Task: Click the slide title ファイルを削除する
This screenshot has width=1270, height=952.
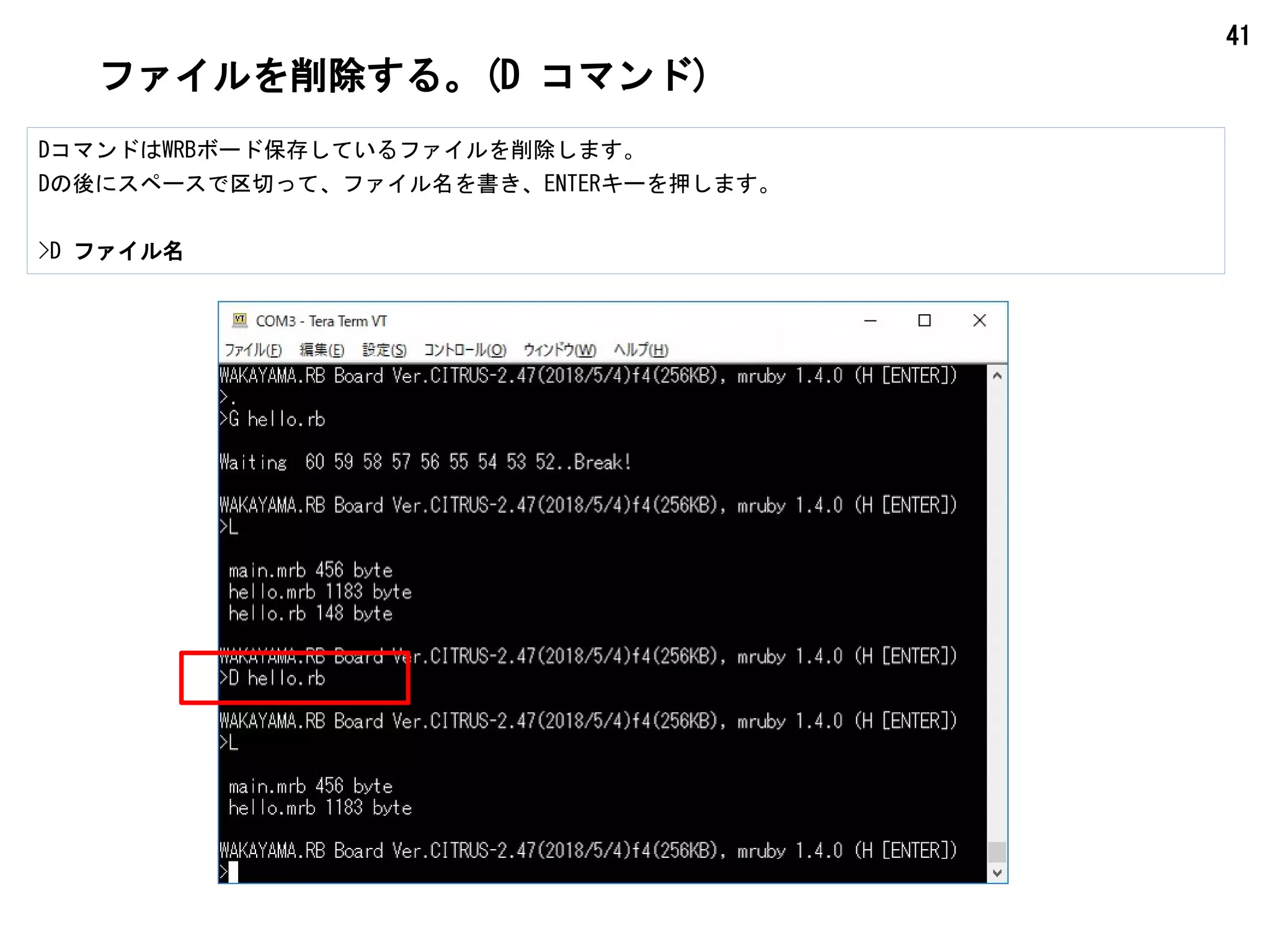Action: [404, 76]
